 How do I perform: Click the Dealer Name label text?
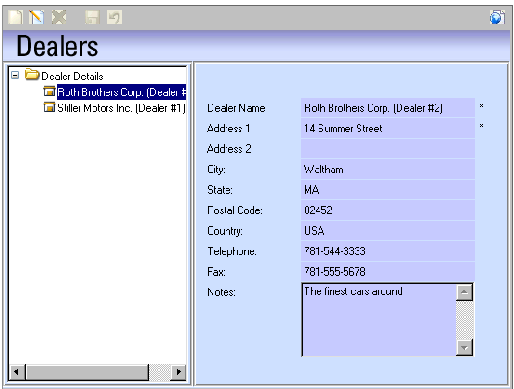236,108
